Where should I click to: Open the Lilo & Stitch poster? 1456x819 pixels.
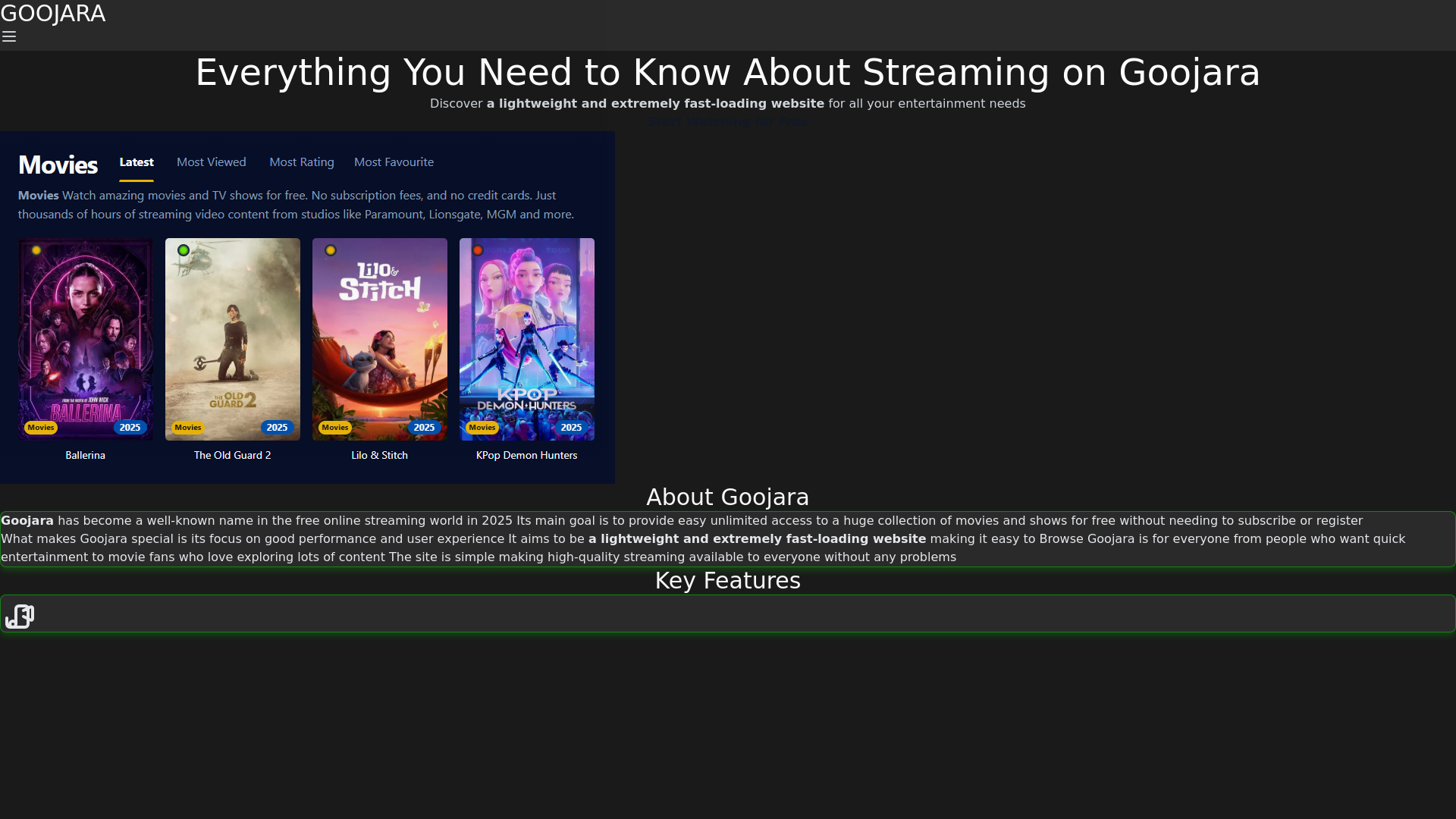(380, 339)
